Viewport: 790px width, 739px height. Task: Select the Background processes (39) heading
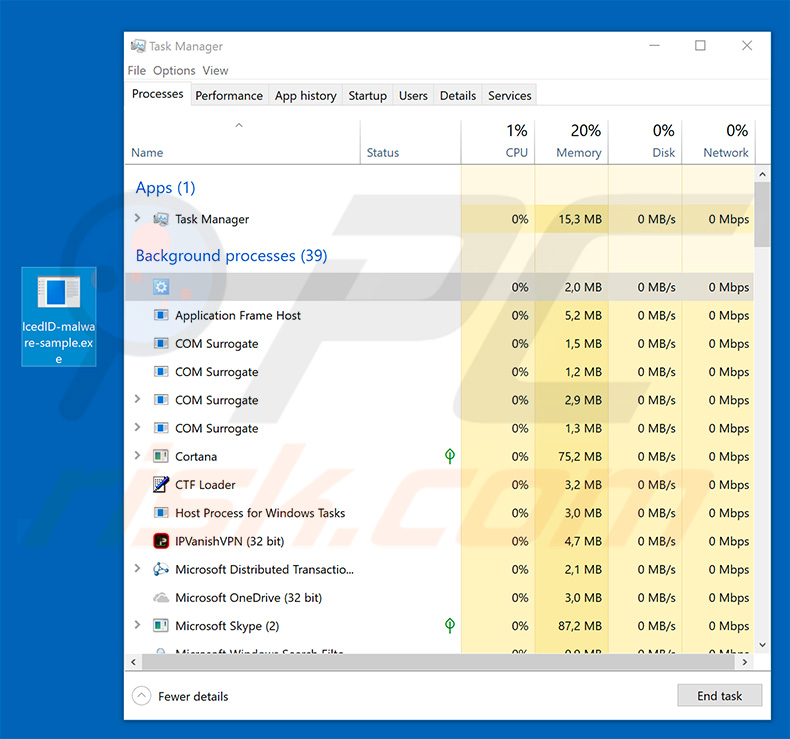[x=231, y=256]
